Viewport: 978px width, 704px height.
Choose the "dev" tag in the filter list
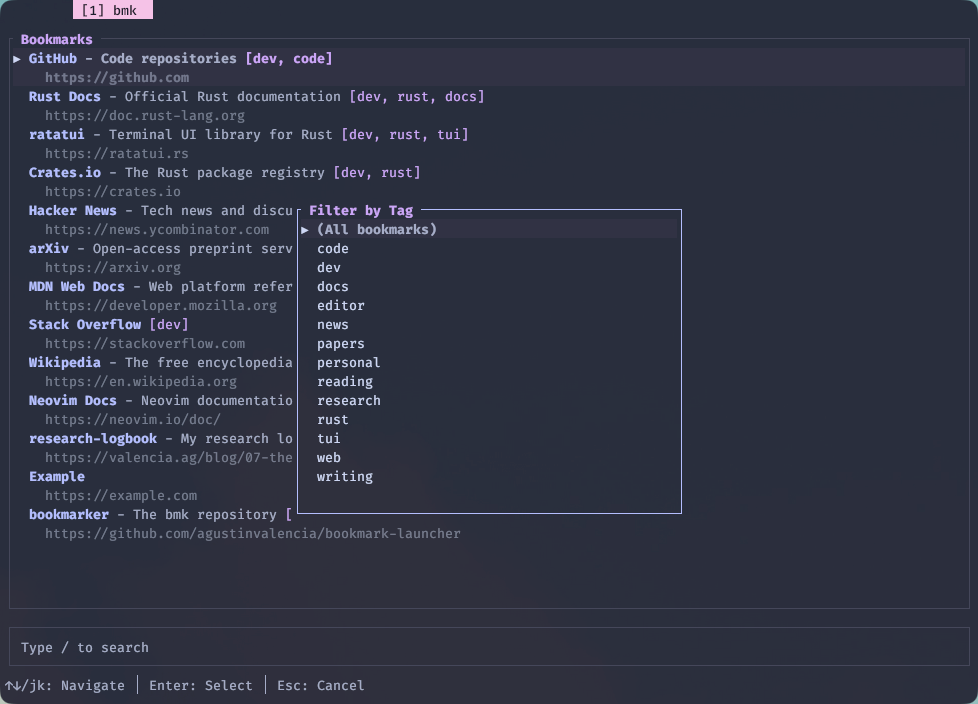coord(329,268)
